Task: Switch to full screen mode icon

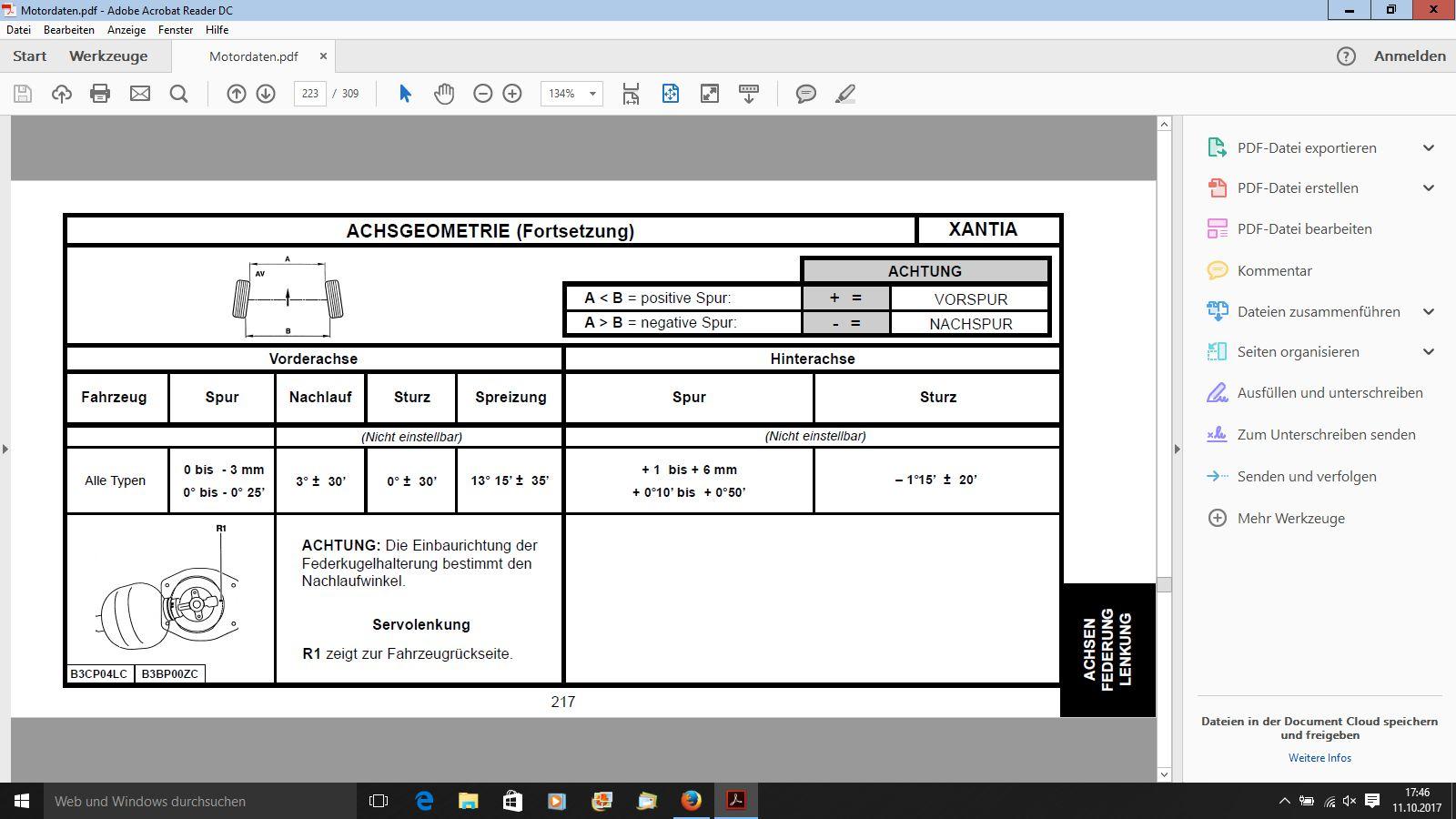Action: pyautogui.click(x=710, y=94)
